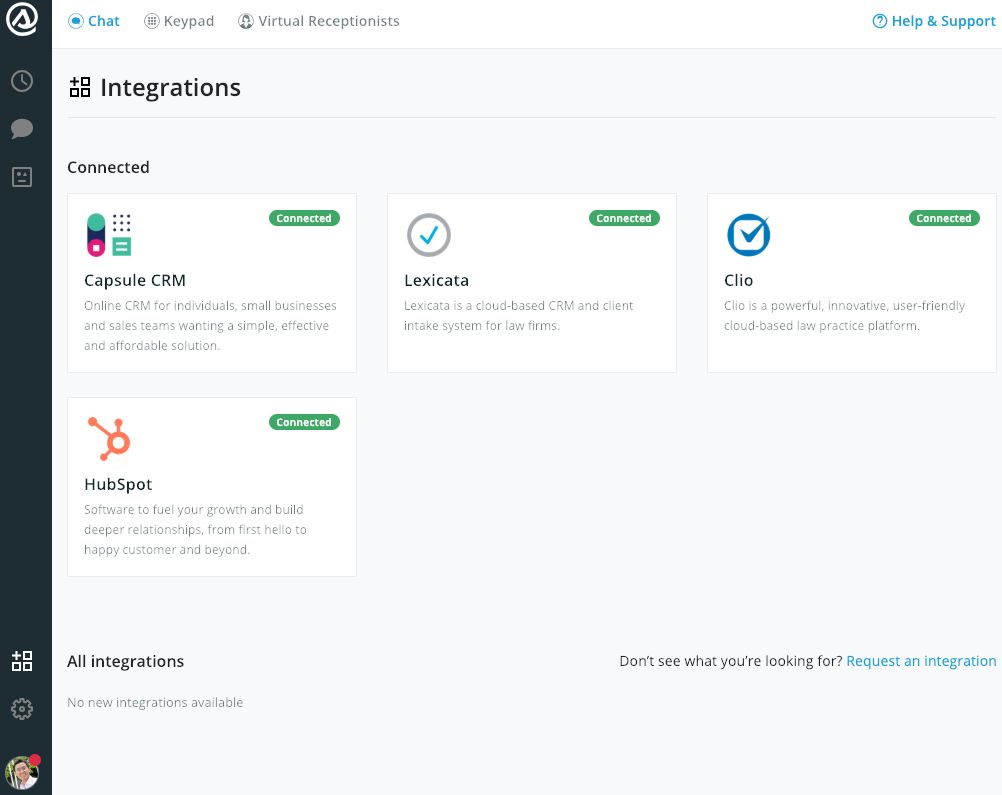Open the recent activity clock icon

click(22, 81)
